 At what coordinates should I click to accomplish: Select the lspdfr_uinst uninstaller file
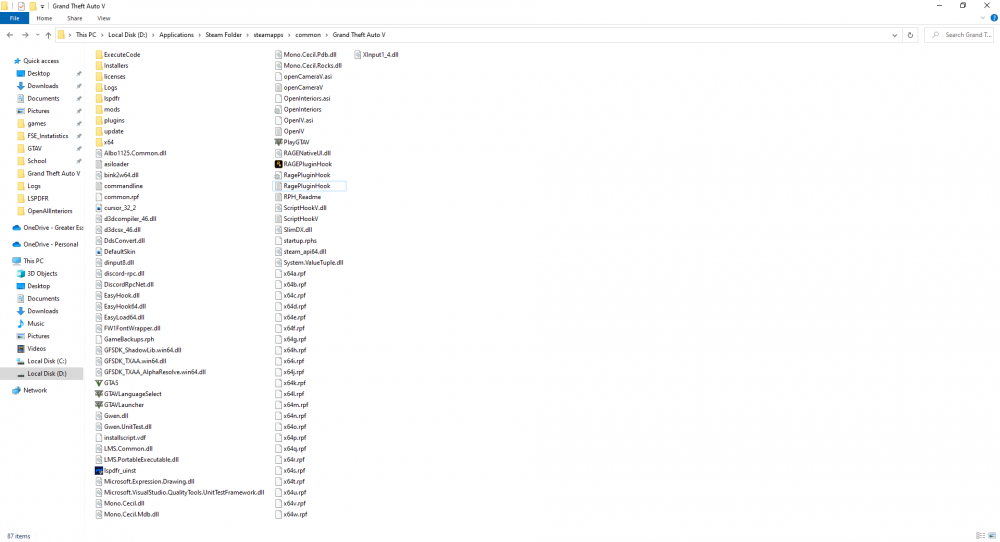coord(115,471)
